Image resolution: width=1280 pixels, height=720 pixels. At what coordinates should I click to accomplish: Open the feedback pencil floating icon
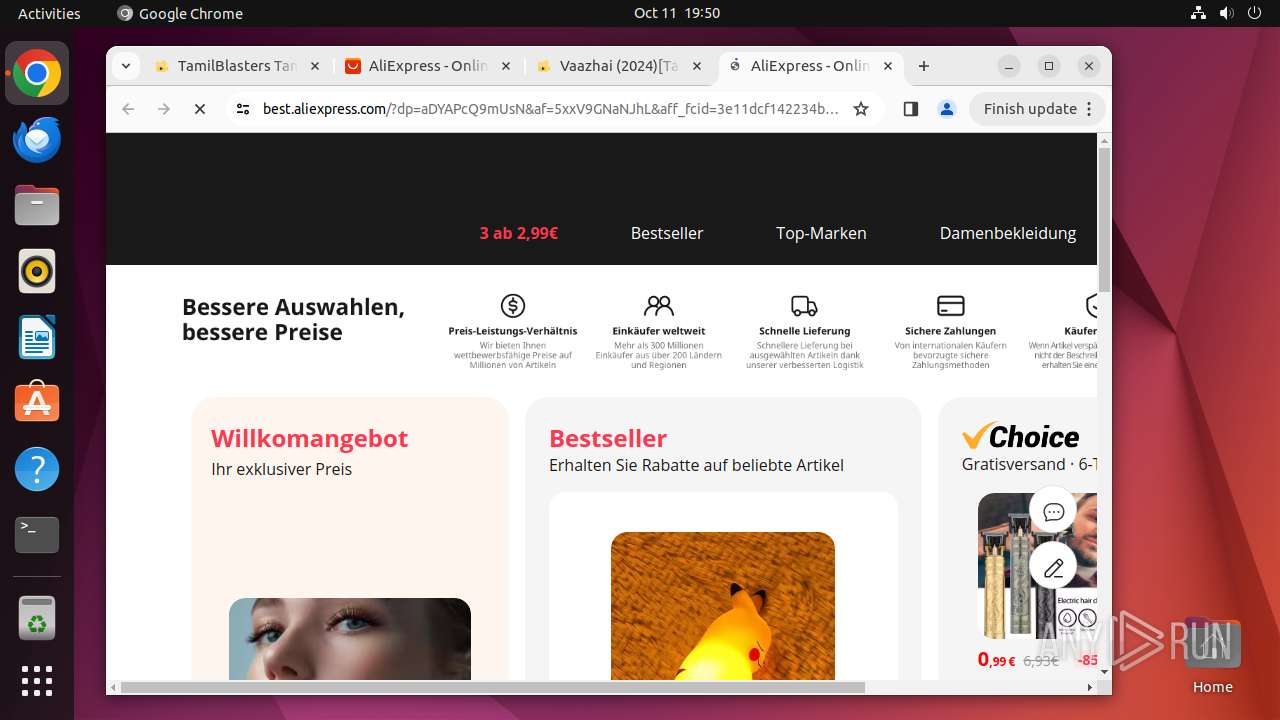pyautogui.click(x=1053, y=568)
